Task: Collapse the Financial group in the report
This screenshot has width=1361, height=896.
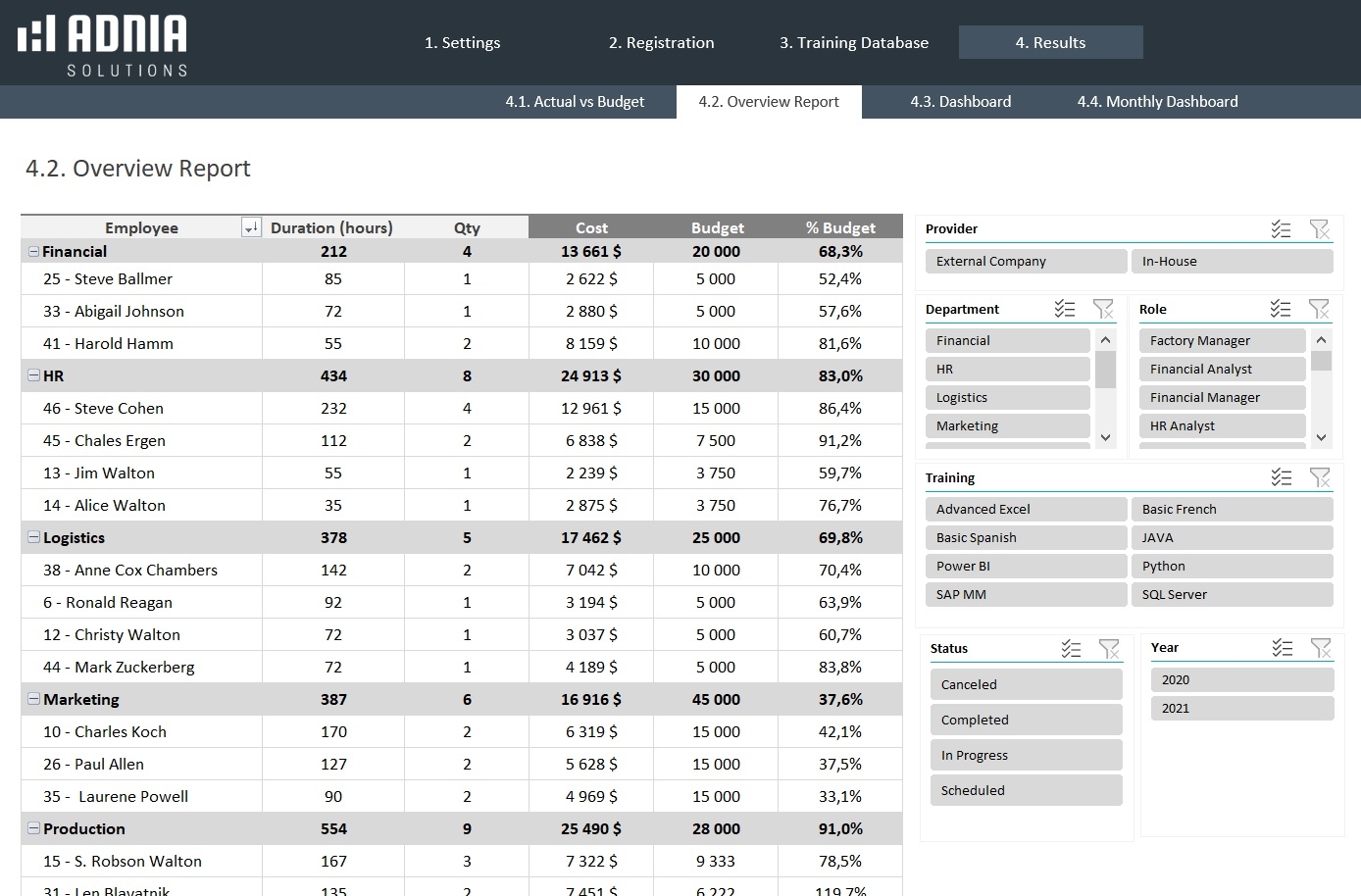Action: click(32, 251)
